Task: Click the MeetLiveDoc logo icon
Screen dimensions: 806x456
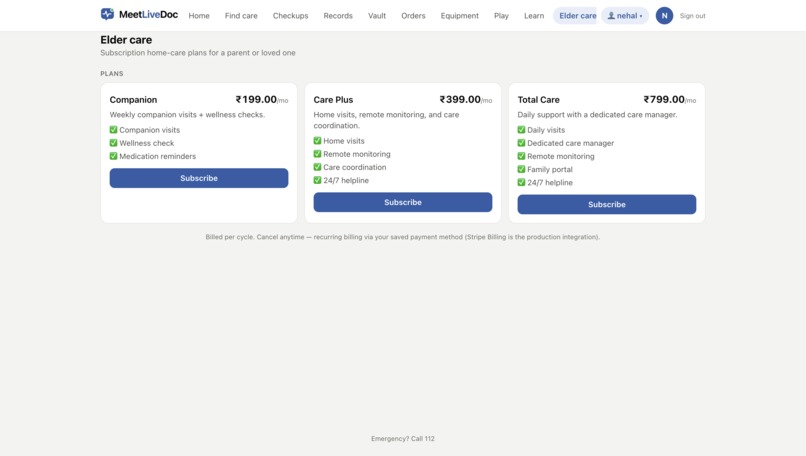Action: [x=107, y=14]
